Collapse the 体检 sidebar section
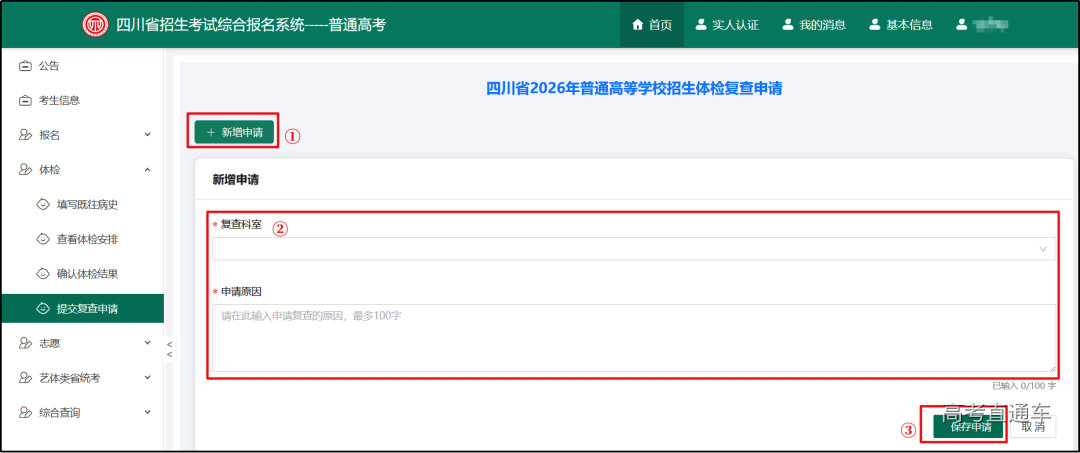The width and height of the screenshot is (1080, 453). [147, 170]
